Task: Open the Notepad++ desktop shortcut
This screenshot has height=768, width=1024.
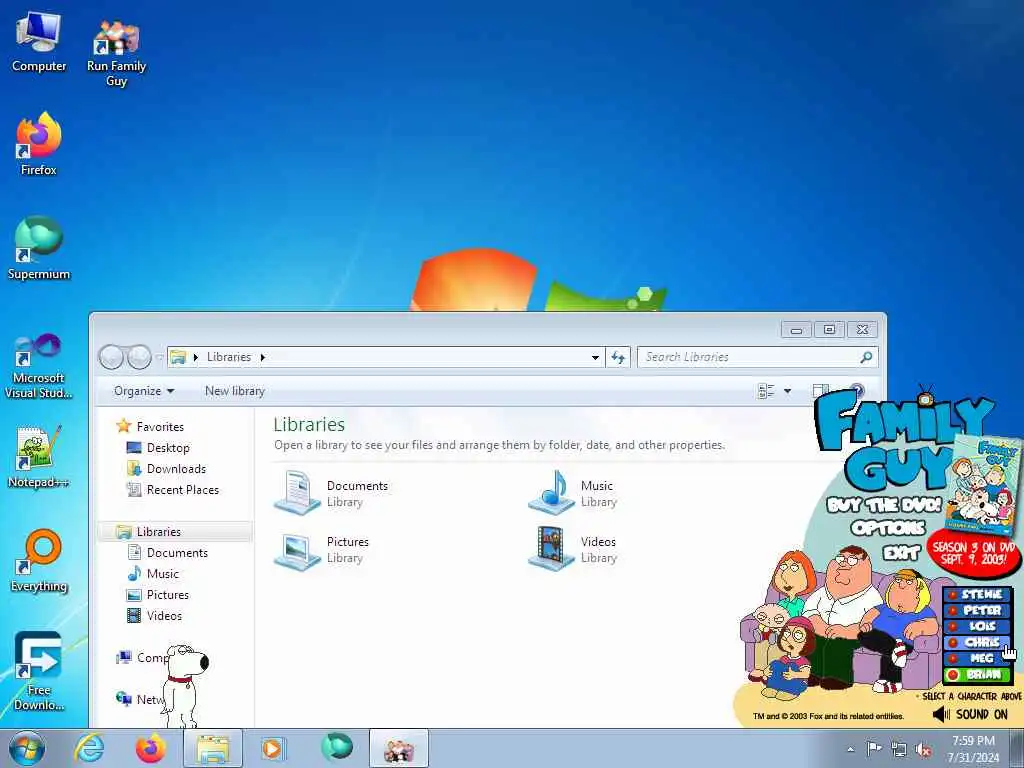Action: click(x=39, y=457)
